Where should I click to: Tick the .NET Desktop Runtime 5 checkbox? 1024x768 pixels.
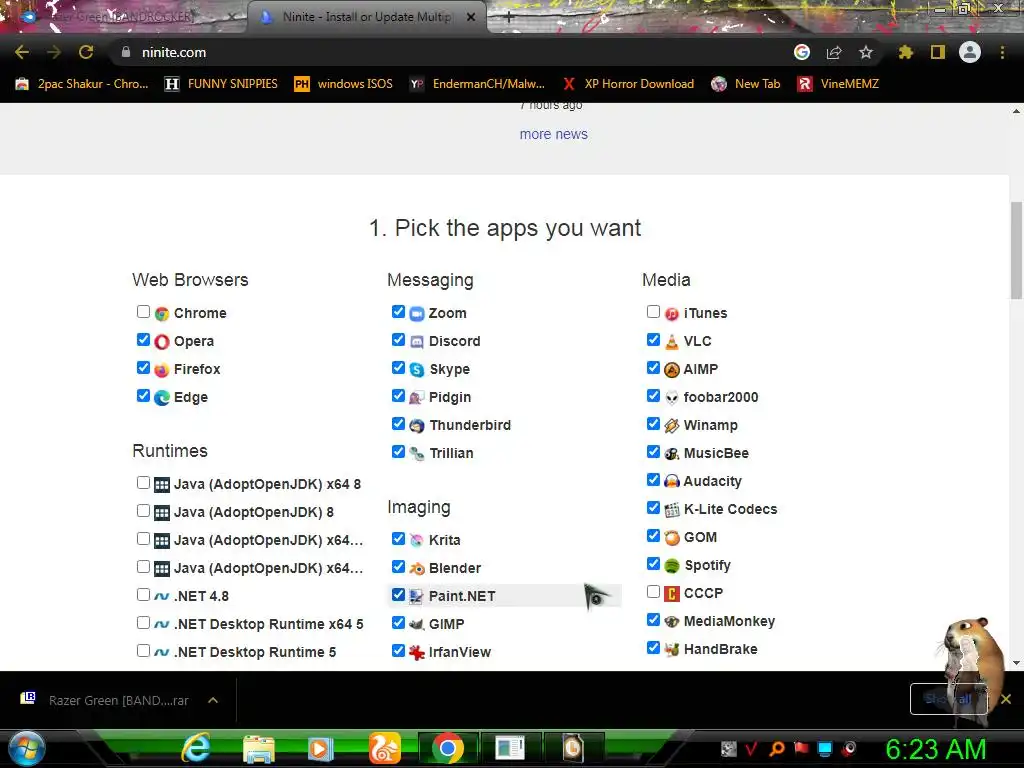pyautogui.click(x=143, y=650)
